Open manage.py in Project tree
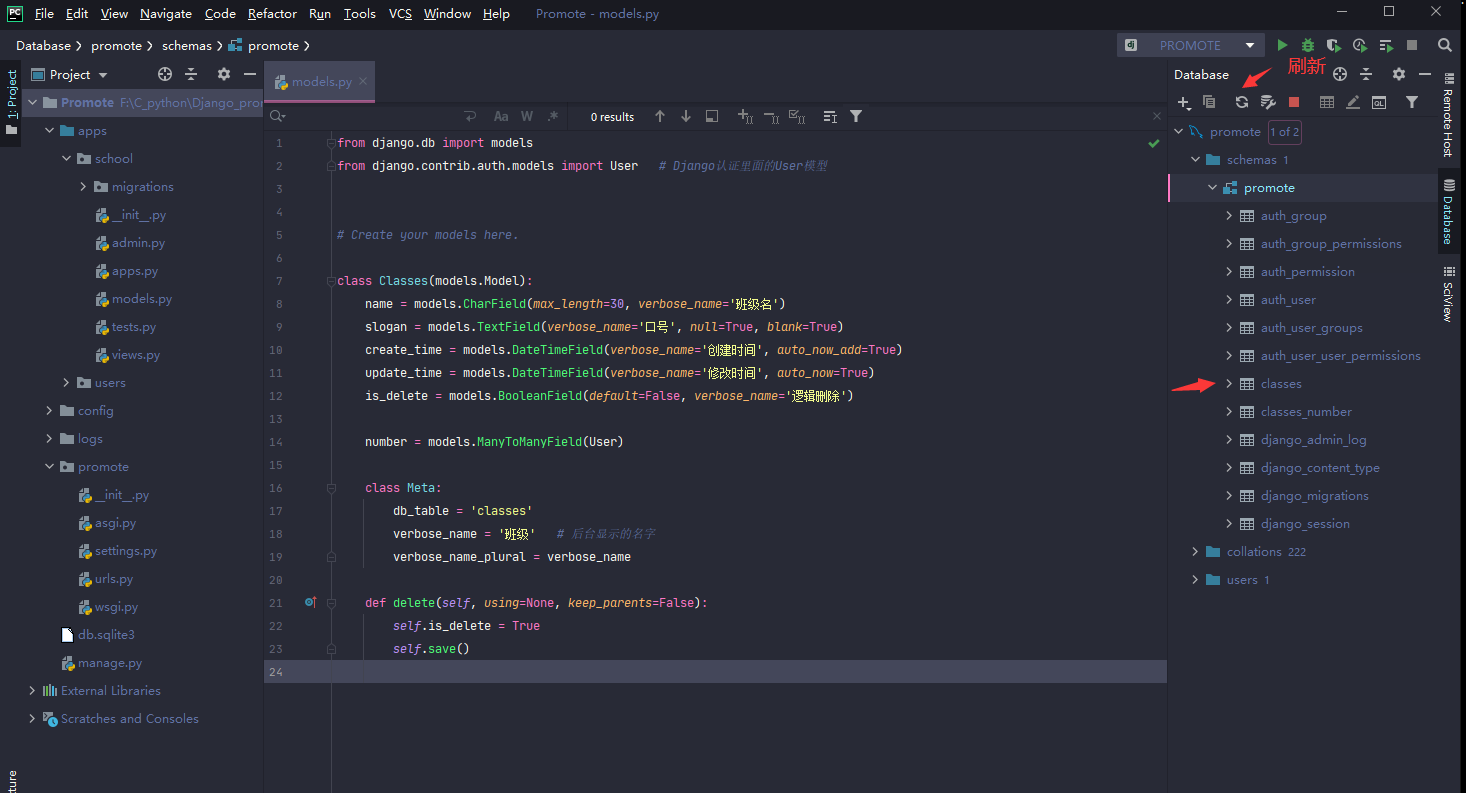This screenshot has width=1466, height=793. coord(110,663)
